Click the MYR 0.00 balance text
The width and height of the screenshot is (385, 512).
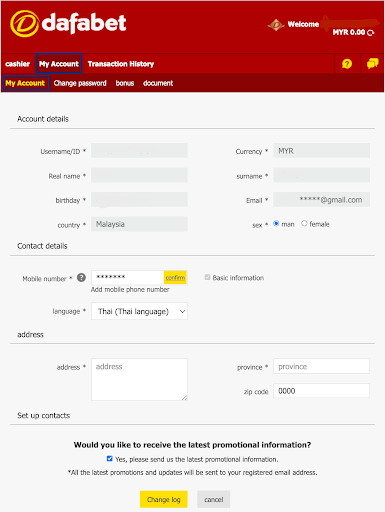pos(349,32)
